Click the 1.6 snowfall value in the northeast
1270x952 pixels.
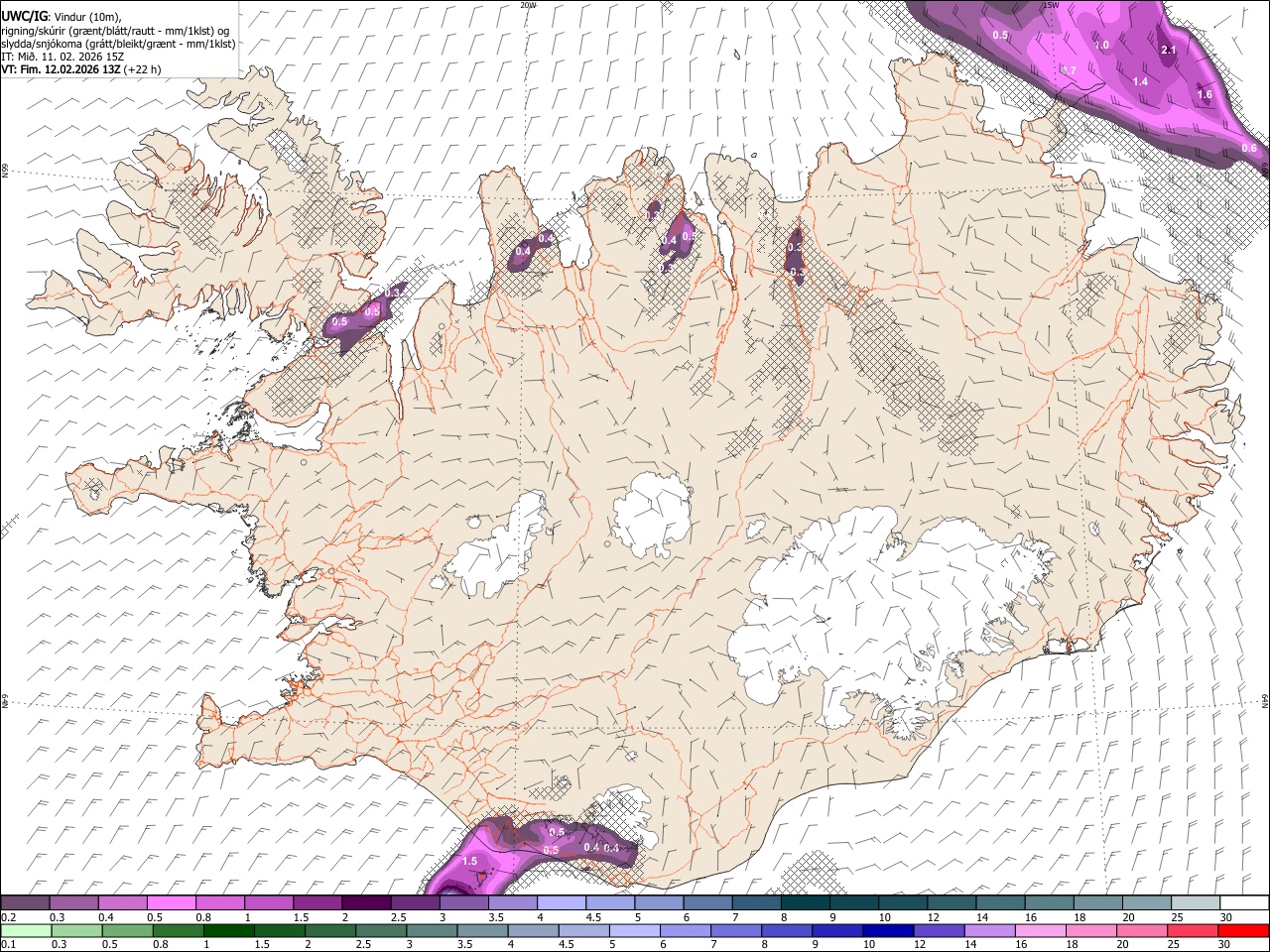click(x=1206, y=95)
